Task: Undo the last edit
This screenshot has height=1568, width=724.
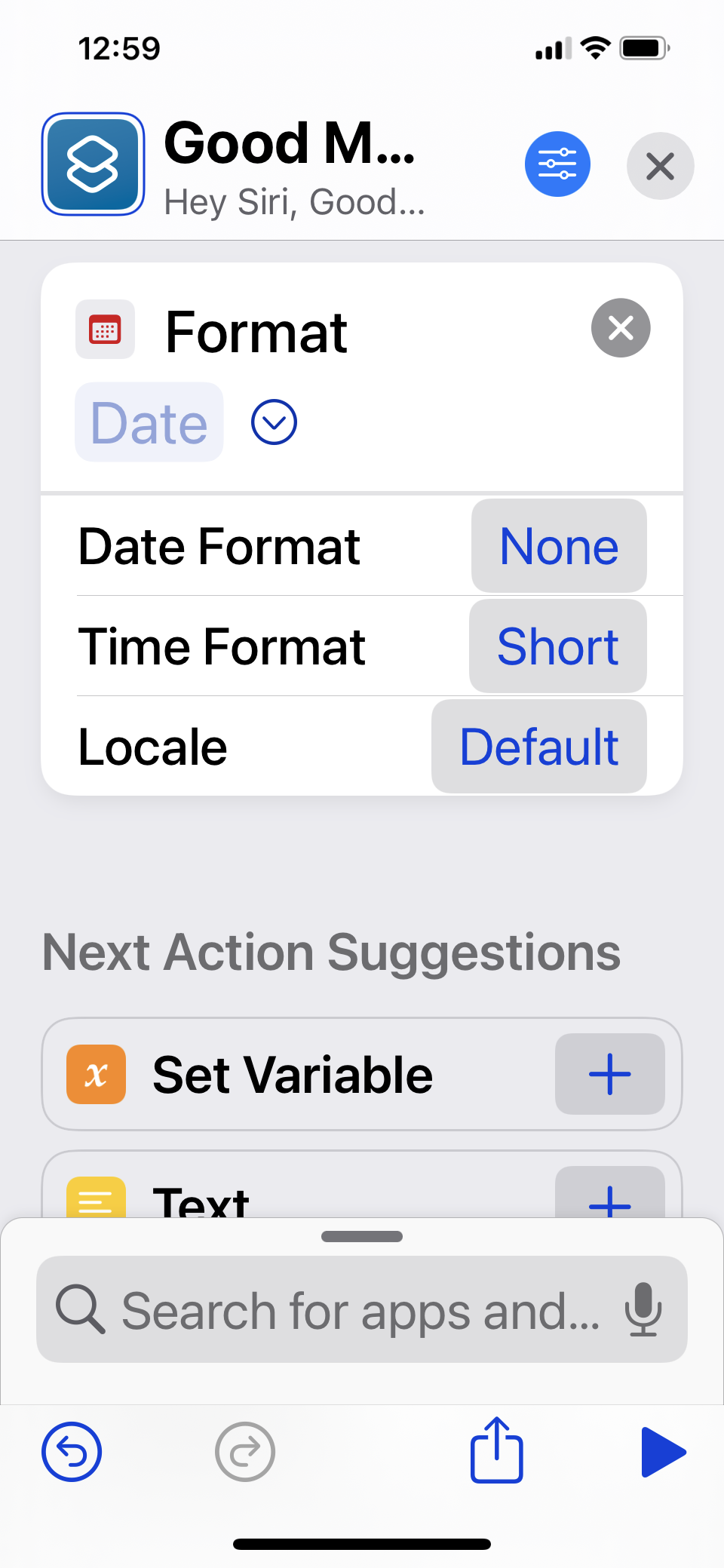Action: [x=72, y=1451]
